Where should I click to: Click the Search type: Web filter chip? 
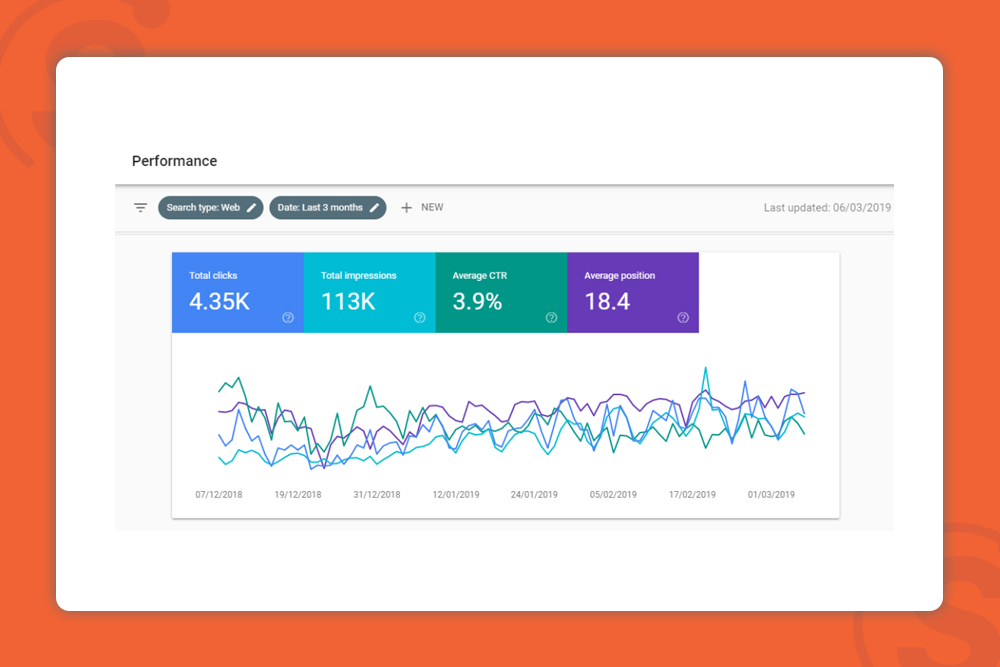[x=210, y=208]
